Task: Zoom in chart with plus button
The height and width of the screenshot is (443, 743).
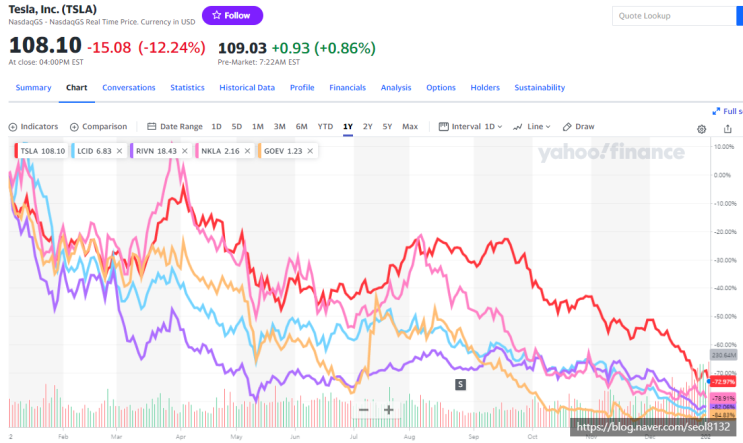Action: 389,410
